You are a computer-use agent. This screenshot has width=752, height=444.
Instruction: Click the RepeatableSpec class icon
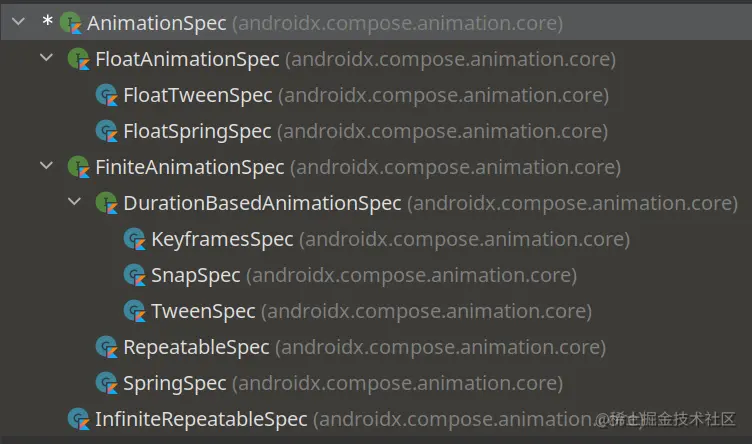click(107, 347)
